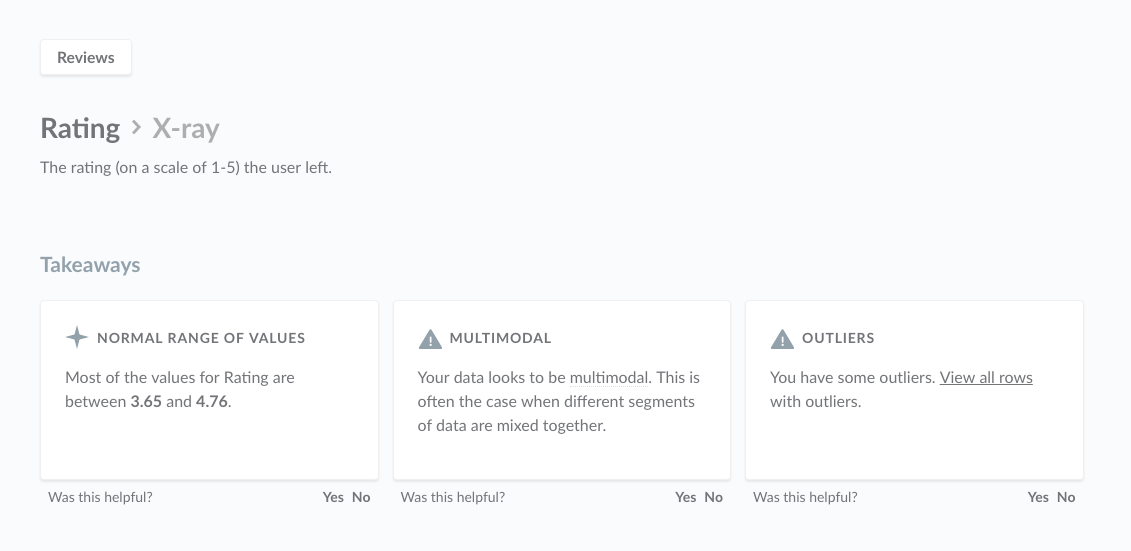Click the Outliers card heading
The width and height of the screenshot is (1131, 551).
838,338
